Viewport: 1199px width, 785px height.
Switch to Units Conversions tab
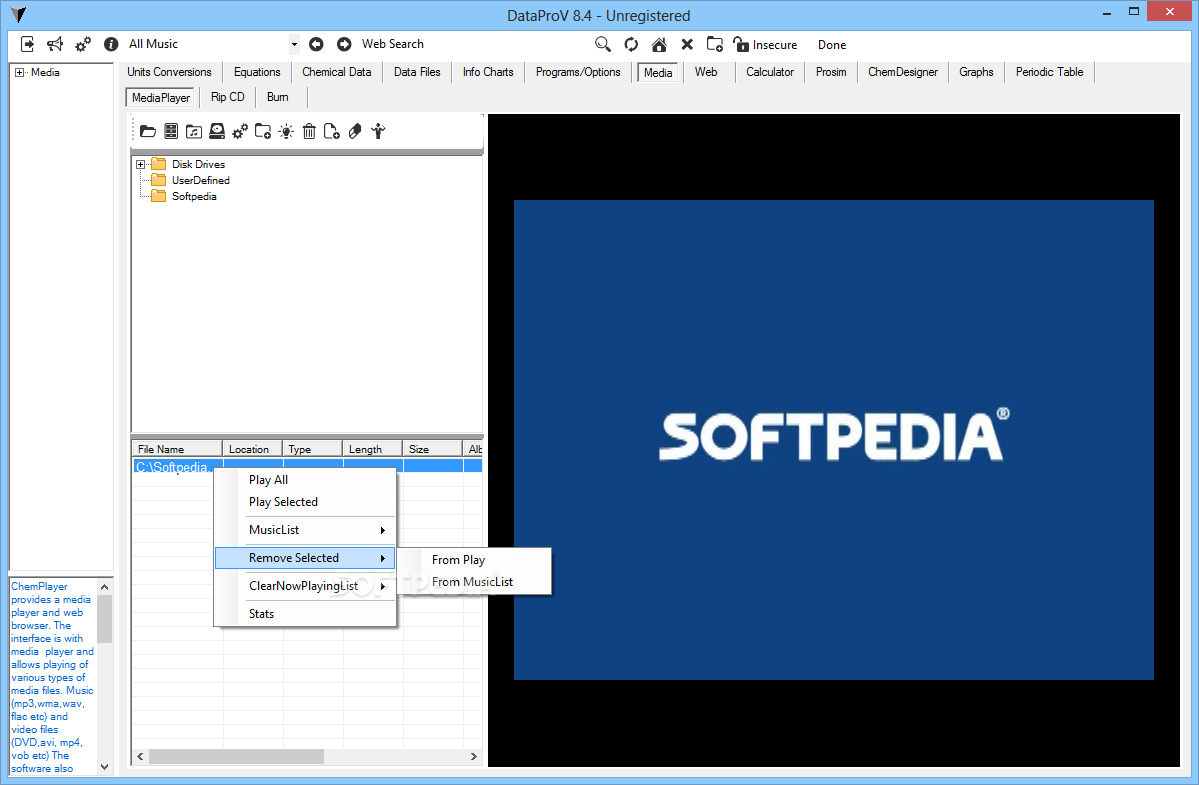[169, 72]
